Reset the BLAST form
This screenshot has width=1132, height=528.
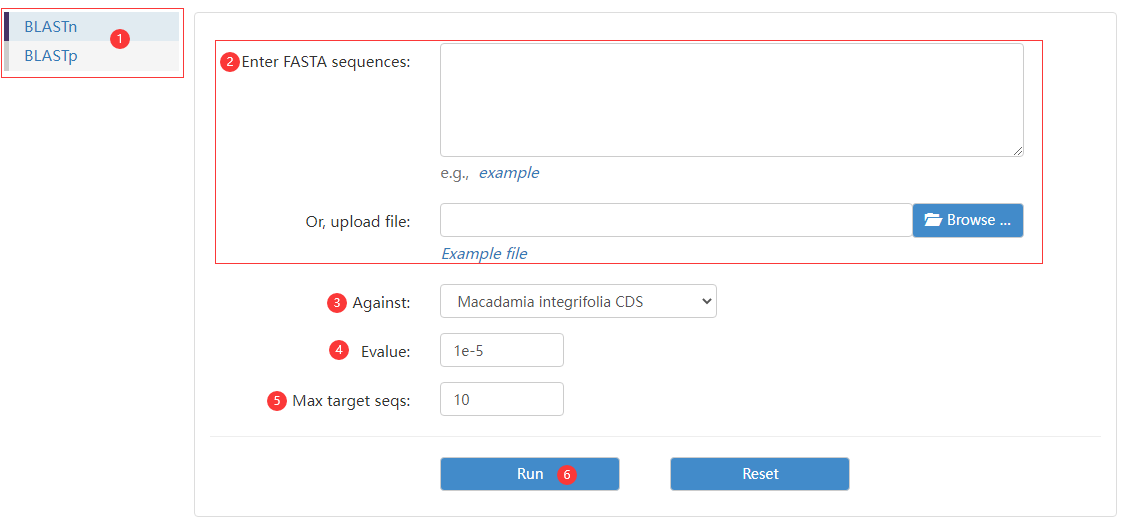tap(759, 474)
